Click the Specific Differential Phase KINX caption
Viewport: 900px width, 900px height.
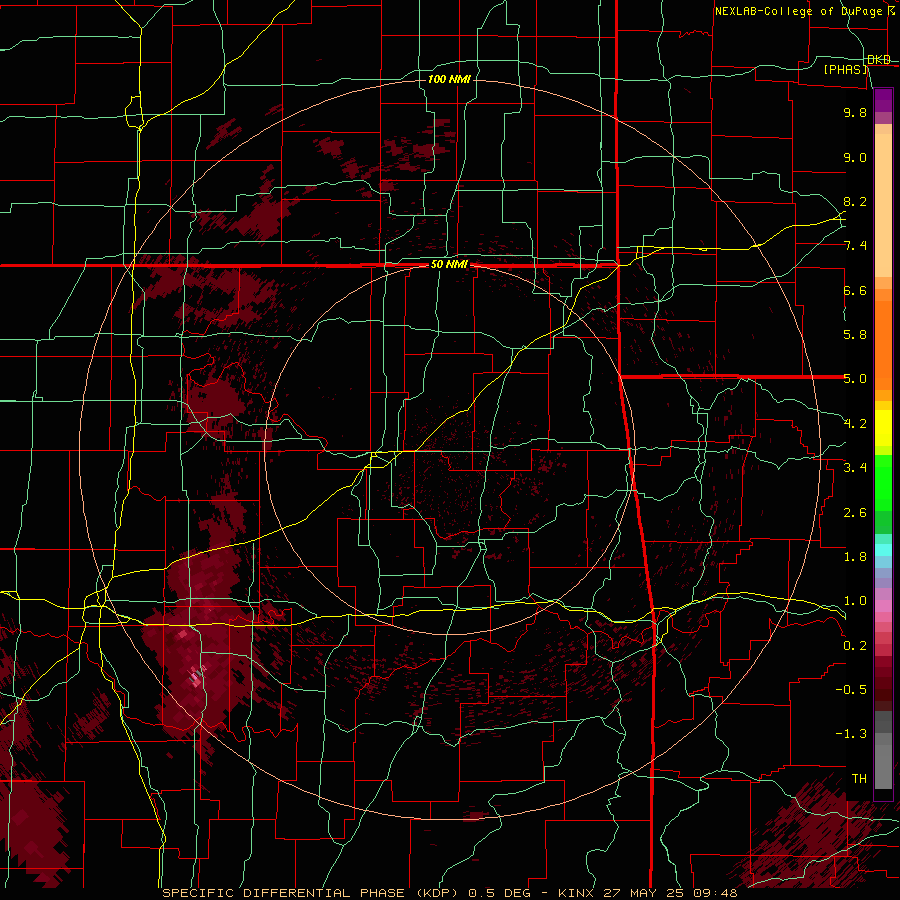click(x=449, y=893)
